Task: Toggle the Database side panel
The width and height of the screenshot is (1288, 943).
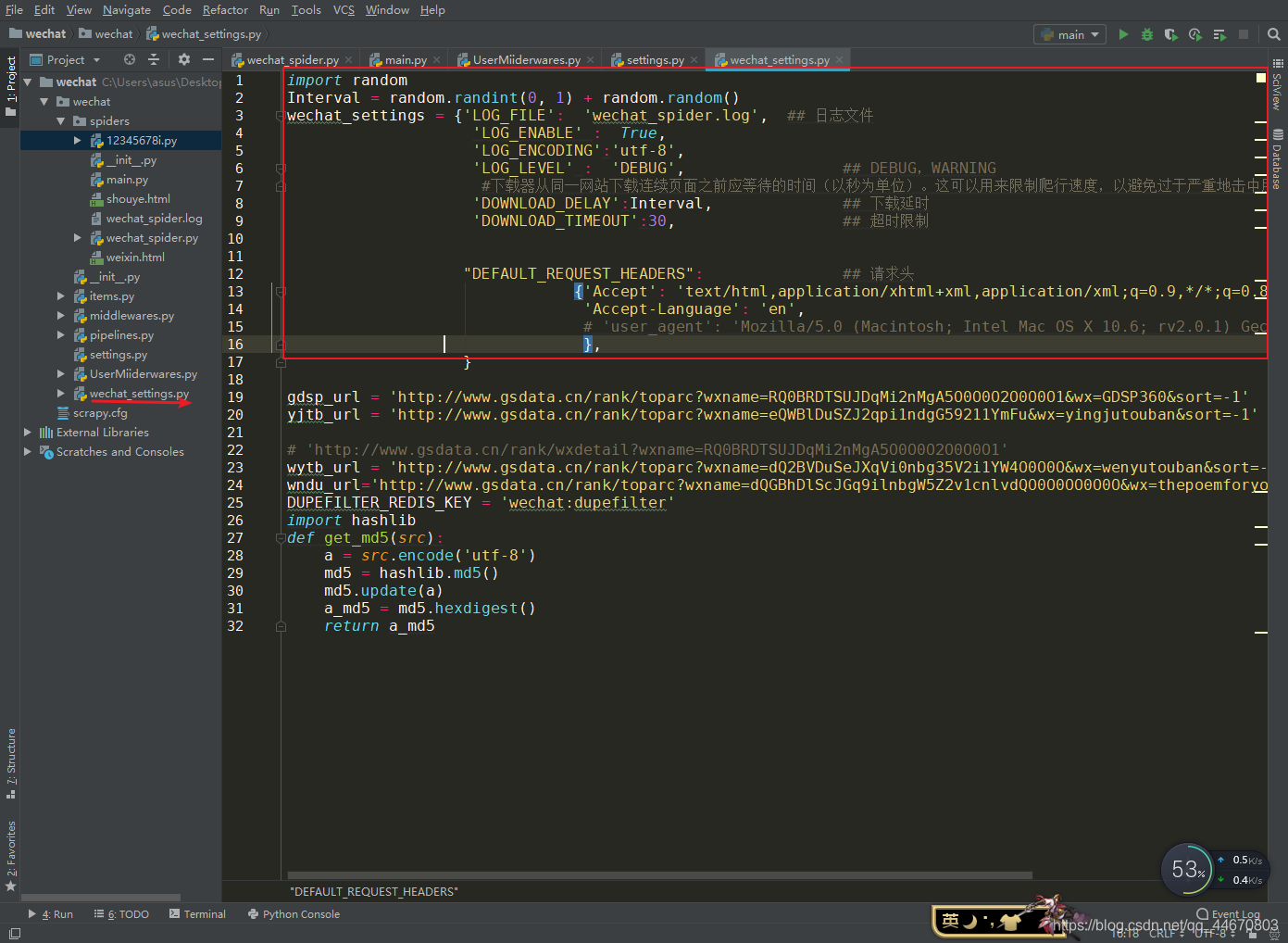Action: [1278, 159]
